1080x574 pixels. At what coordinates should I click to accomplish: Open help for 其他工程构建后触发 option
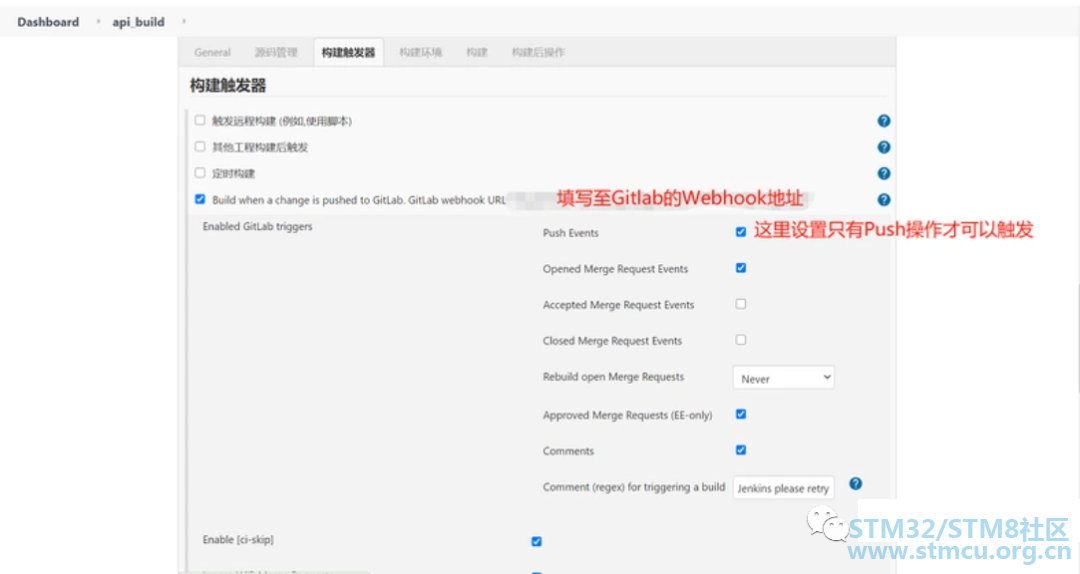(884, 147)
